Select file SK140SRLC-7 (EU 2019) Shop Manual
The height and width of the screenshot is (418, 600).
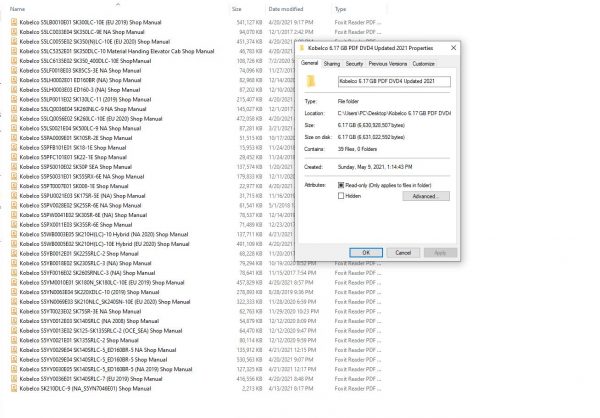coord(91,379)
